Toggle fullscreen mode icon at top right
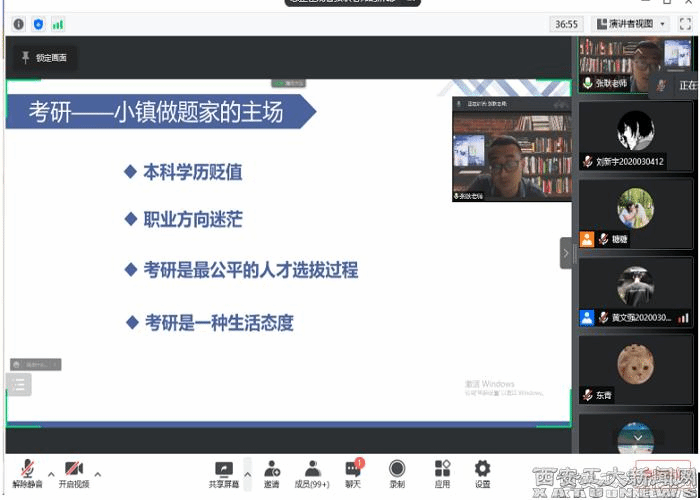Image resolution: width=700 pixels, height=500 pixels. click(x=685, y=24)
